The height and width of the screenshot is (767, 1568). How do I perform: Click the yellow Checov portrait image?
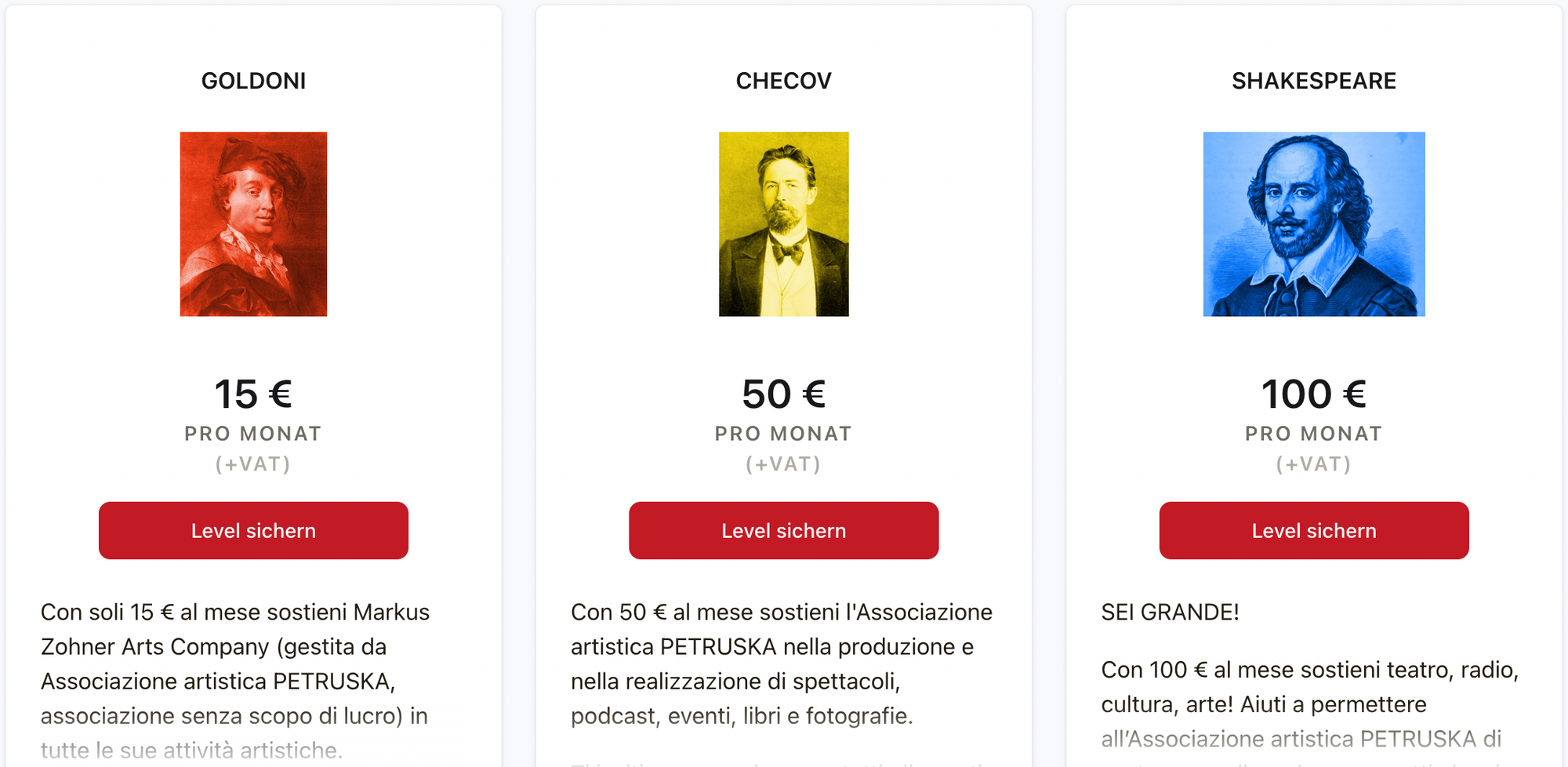pos(784,224)
